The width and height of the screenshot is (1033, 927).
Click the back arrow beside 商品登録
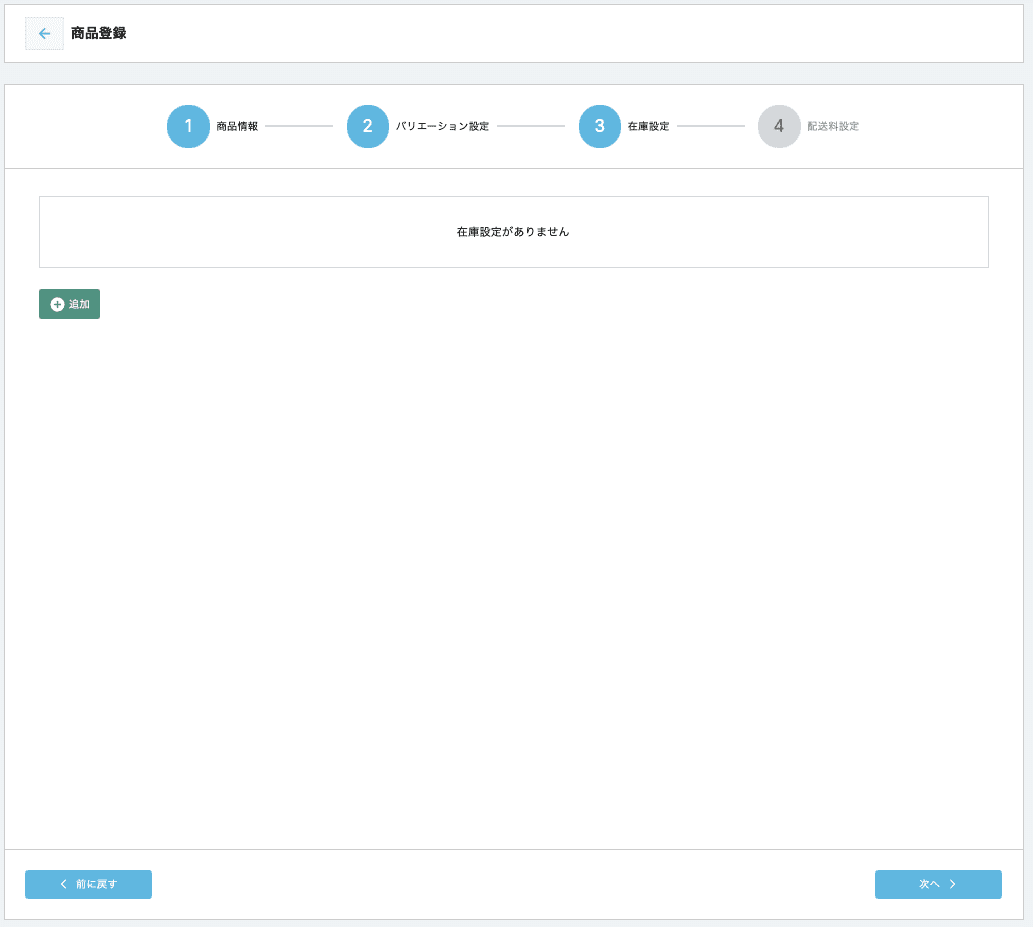tap(44, 34)
